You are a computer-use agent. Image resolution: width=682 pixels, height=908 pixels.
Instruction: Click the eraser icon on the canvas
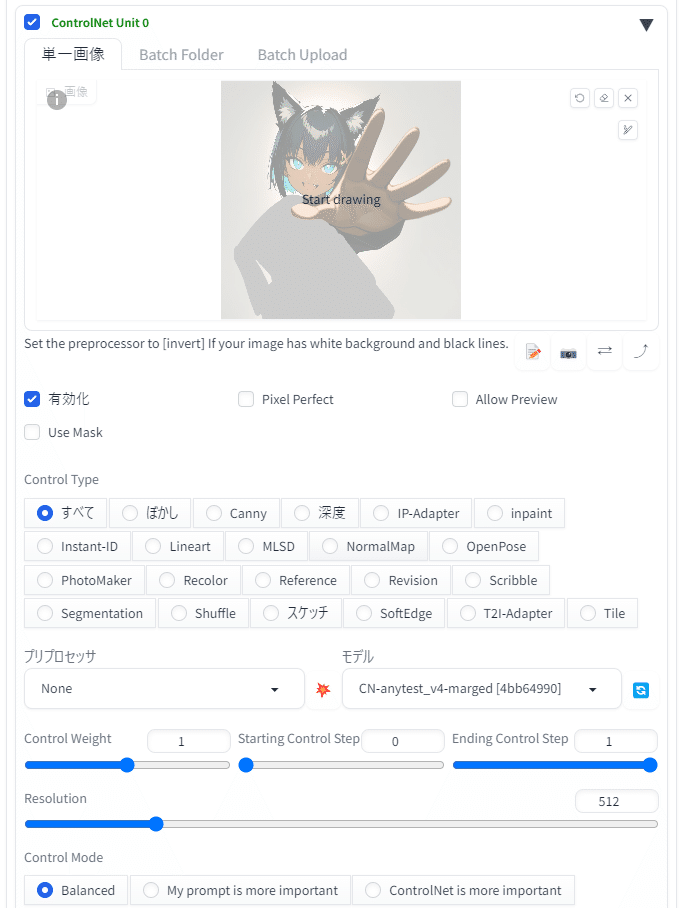[x=604, y=98]
